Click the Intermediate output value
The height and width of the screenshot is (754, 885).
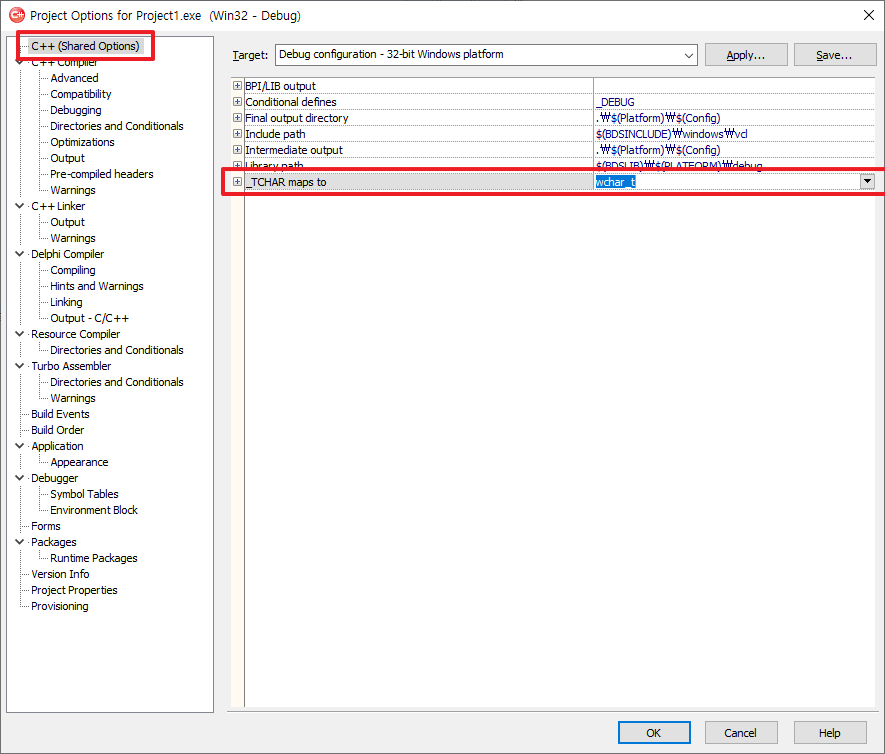[x=658, y=150]
